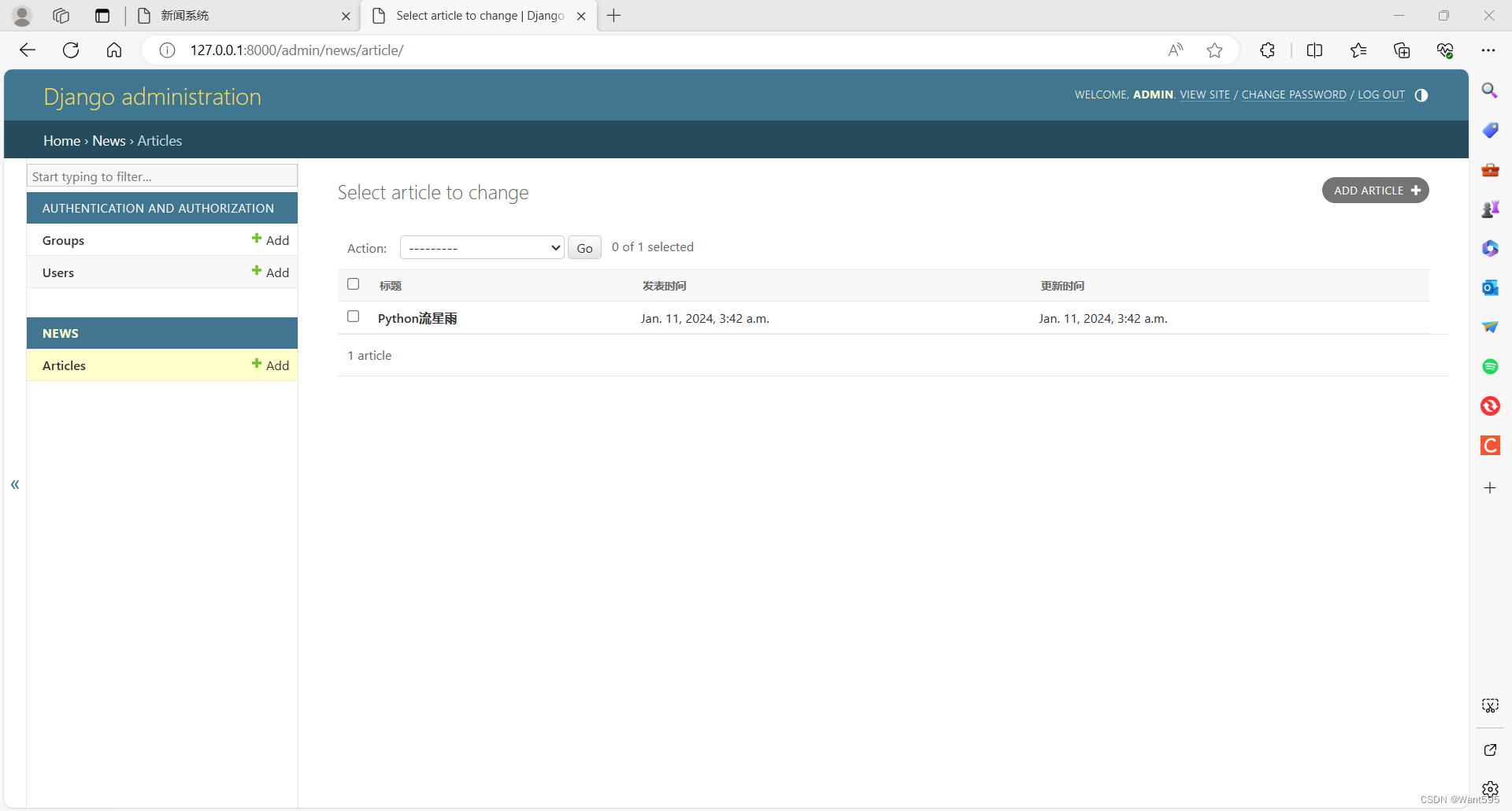Select the 'Select article to change' tab
Image resolution: width=1512 pixels, height=811 pixels.
[480, 16]
